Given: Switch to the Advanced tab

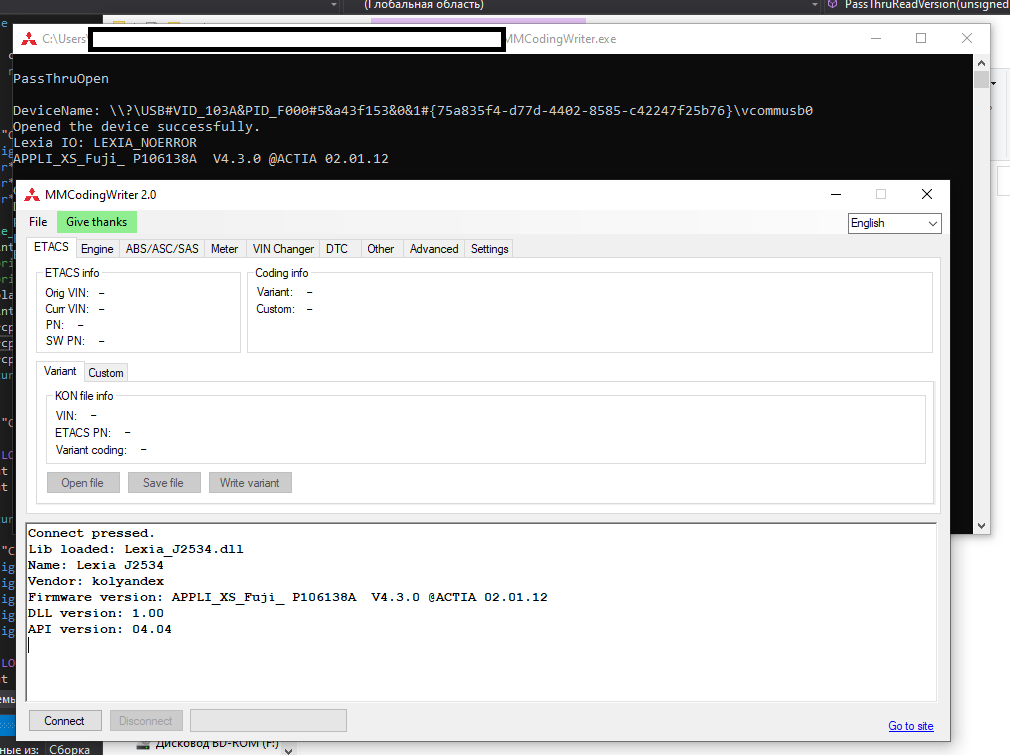Looking at the screenshot, I should click(x=434, y=249).
